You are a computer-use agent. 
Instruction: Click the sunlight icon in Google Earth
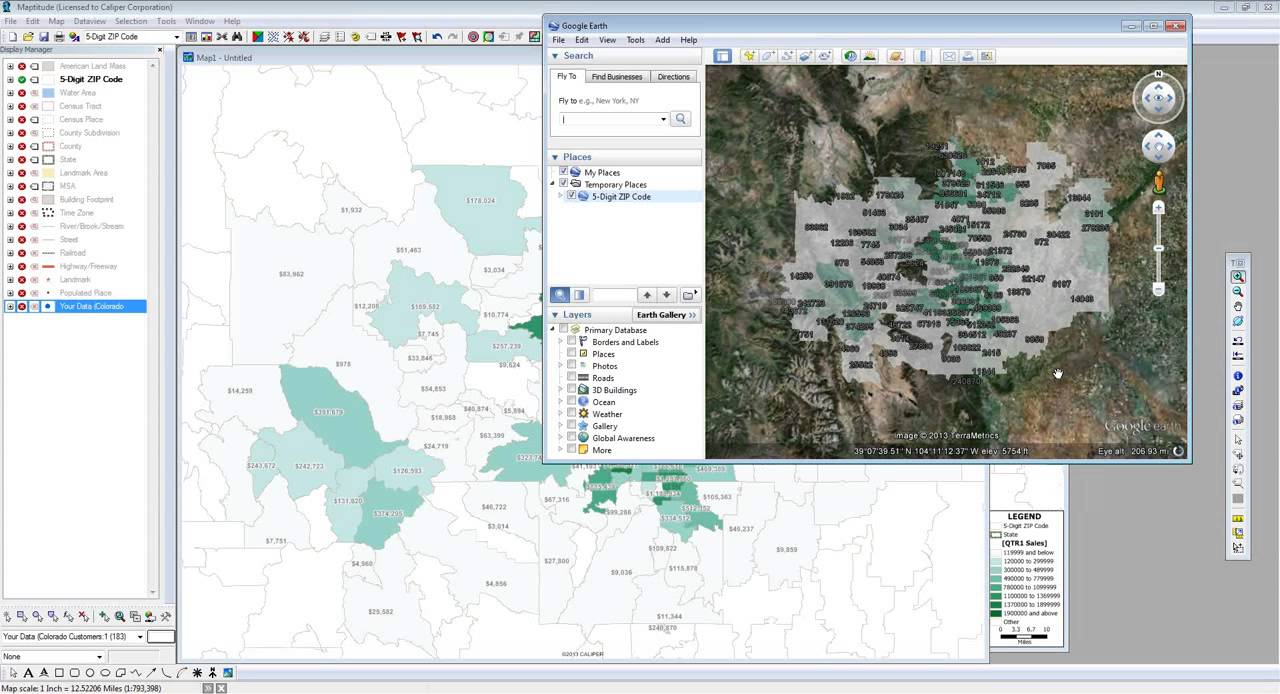coord(869,56)
